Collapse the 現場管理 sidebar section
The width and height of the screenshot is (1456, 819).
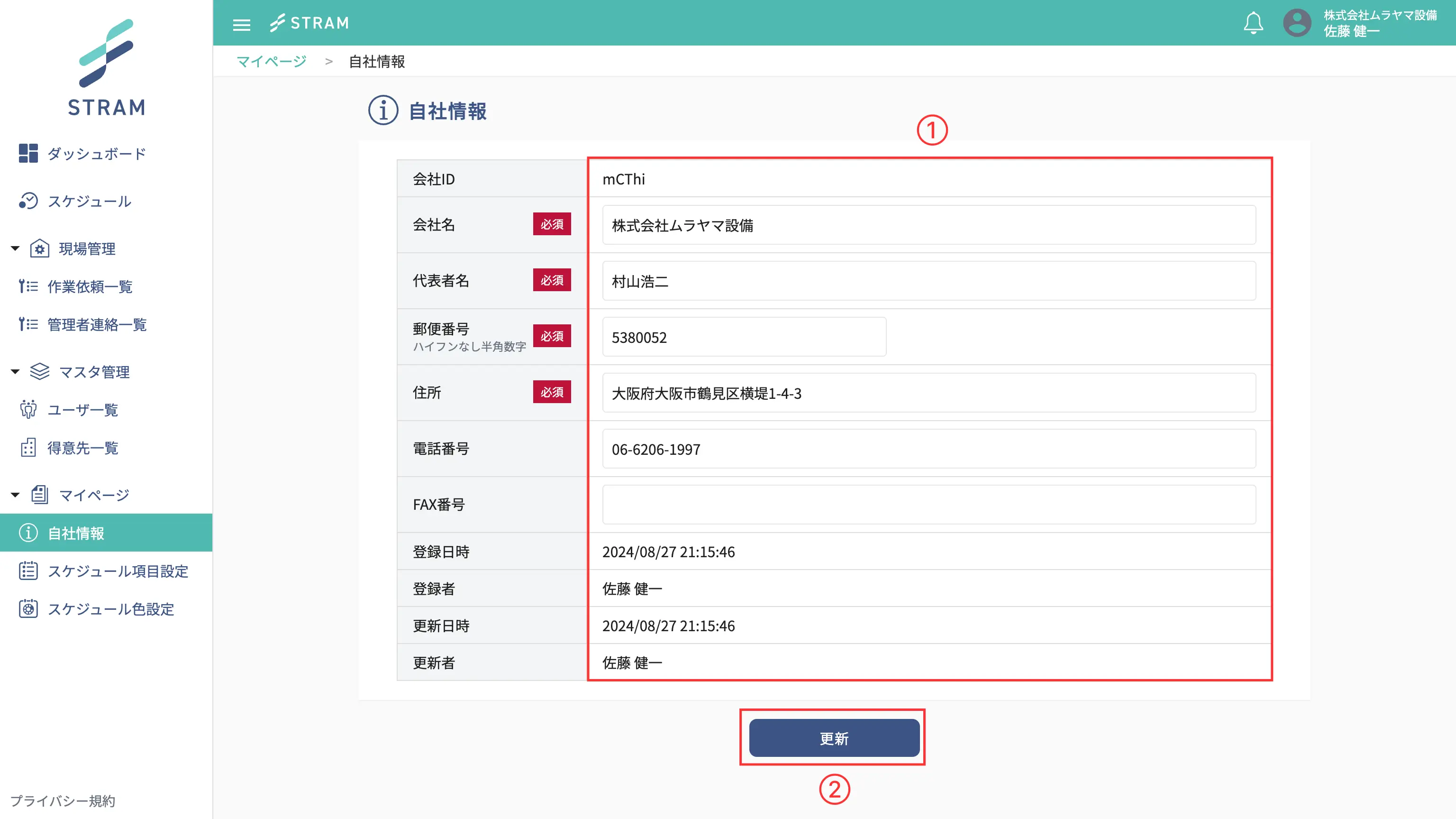coord(15,248)
